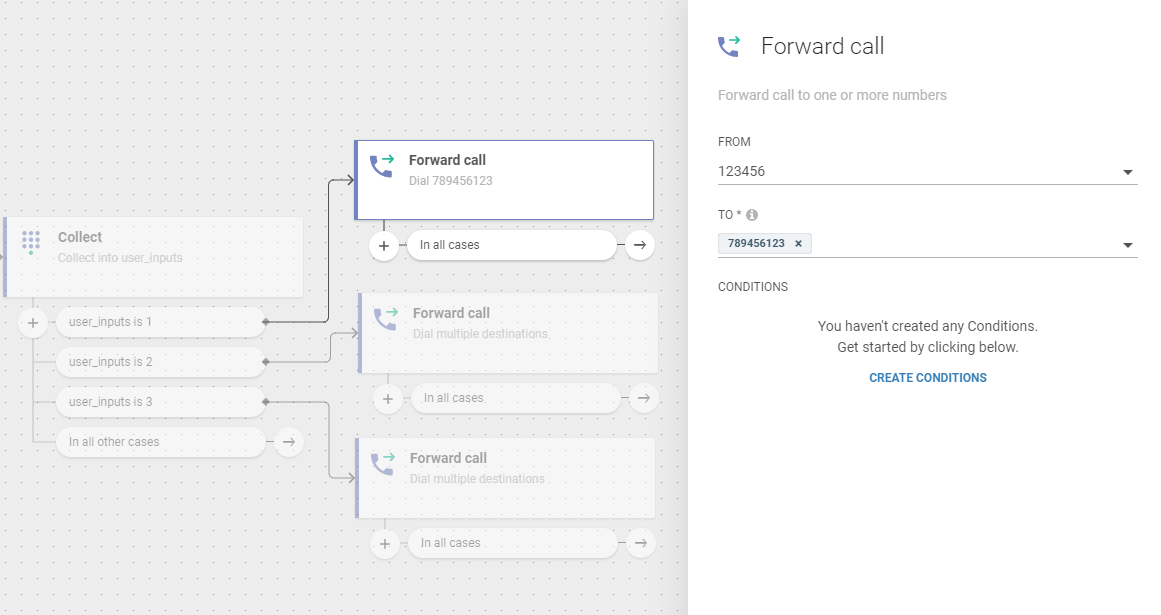Screen dimensions: 1161x615
Task: Click the phone icon on Dial 789456123 node
Action: [382, 166]
